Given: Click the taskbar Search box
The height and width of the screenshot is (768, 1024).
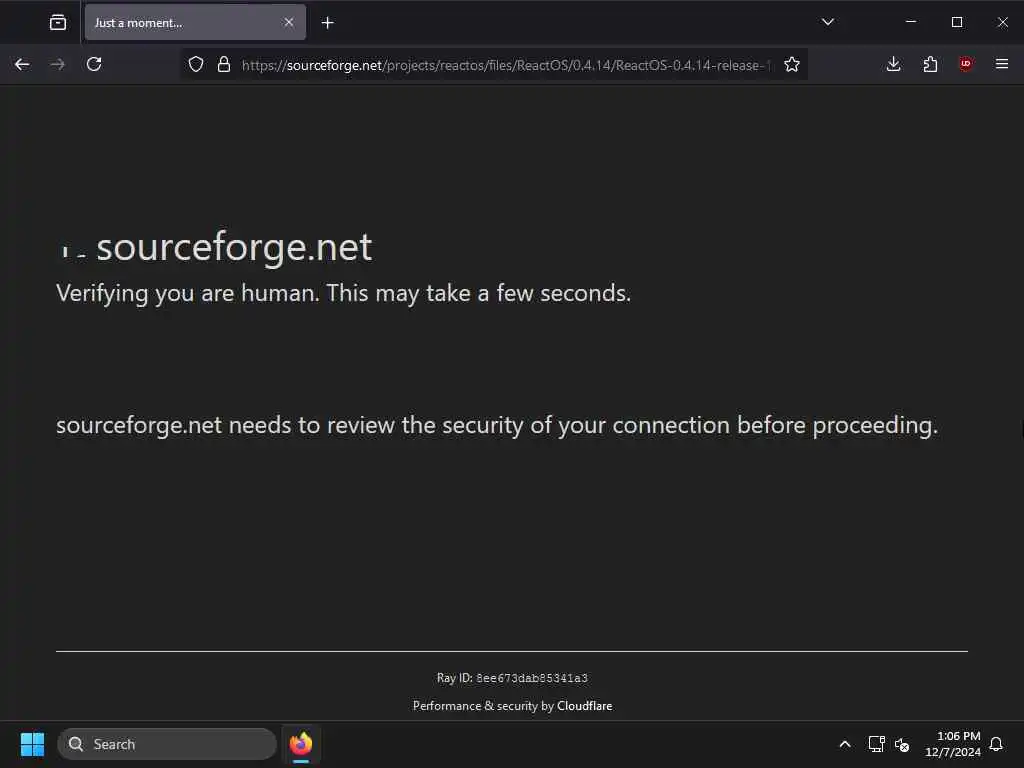Looking at the screenshot, I should [x=167, y=744].
